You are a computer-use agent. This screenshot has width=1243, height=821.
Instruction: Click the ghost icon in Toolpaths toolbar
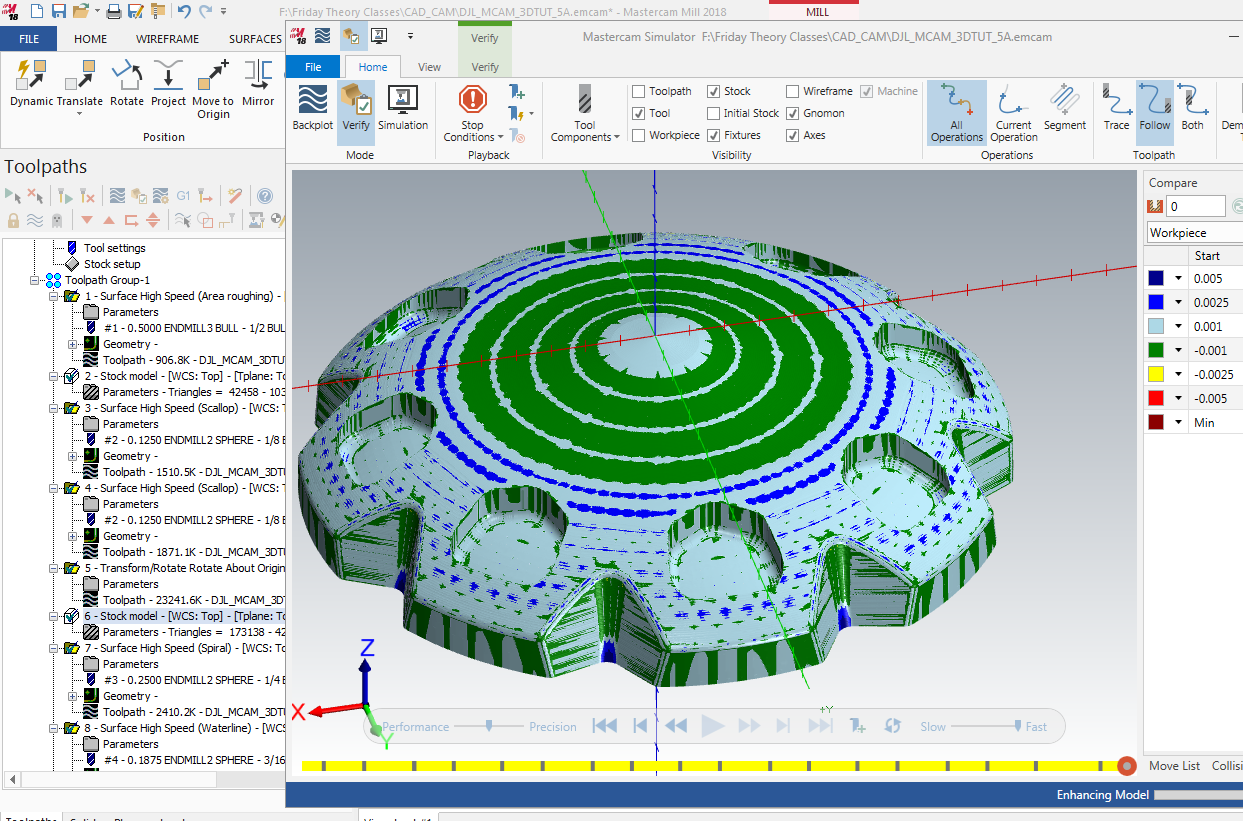[56, 220]
